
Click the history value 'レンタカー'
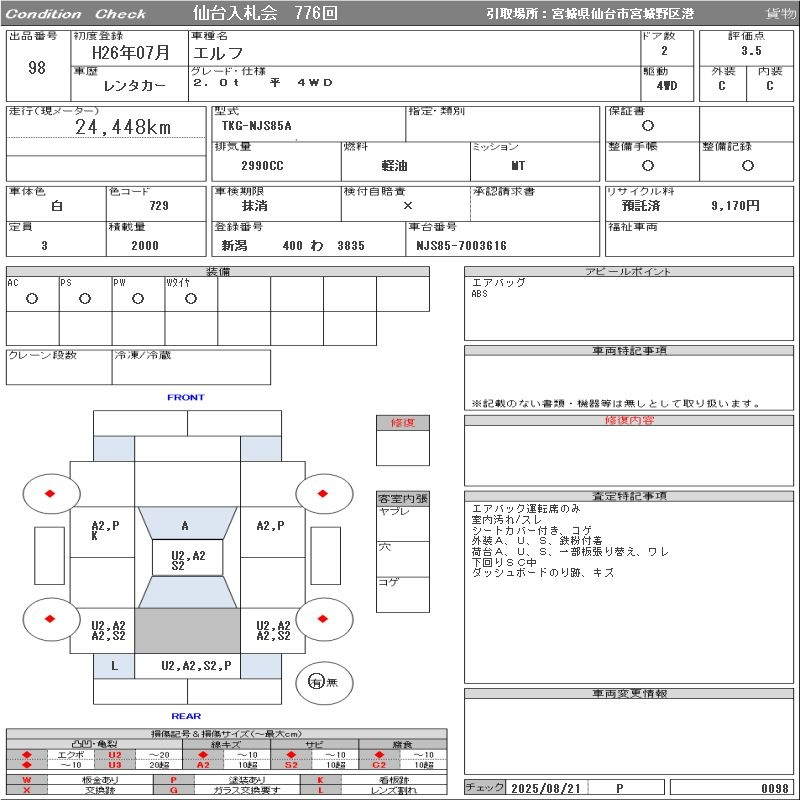click(135, 86)
